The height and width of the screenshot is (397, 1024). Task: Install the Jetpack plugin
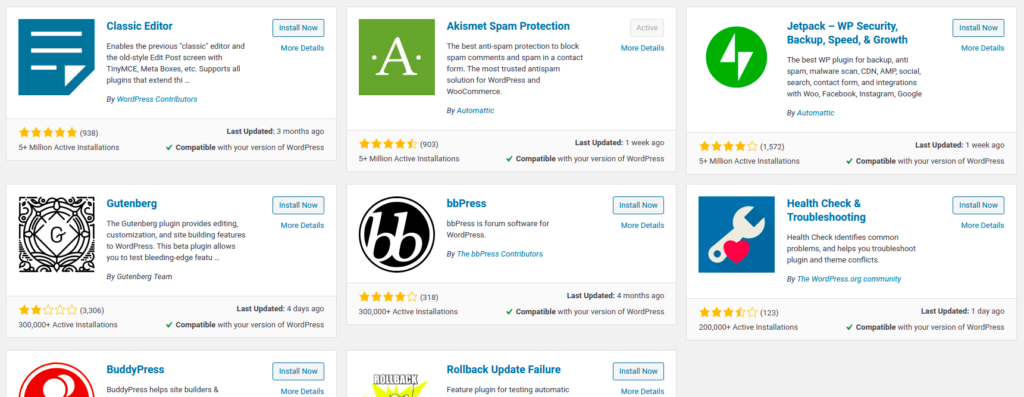coord(978,28)
